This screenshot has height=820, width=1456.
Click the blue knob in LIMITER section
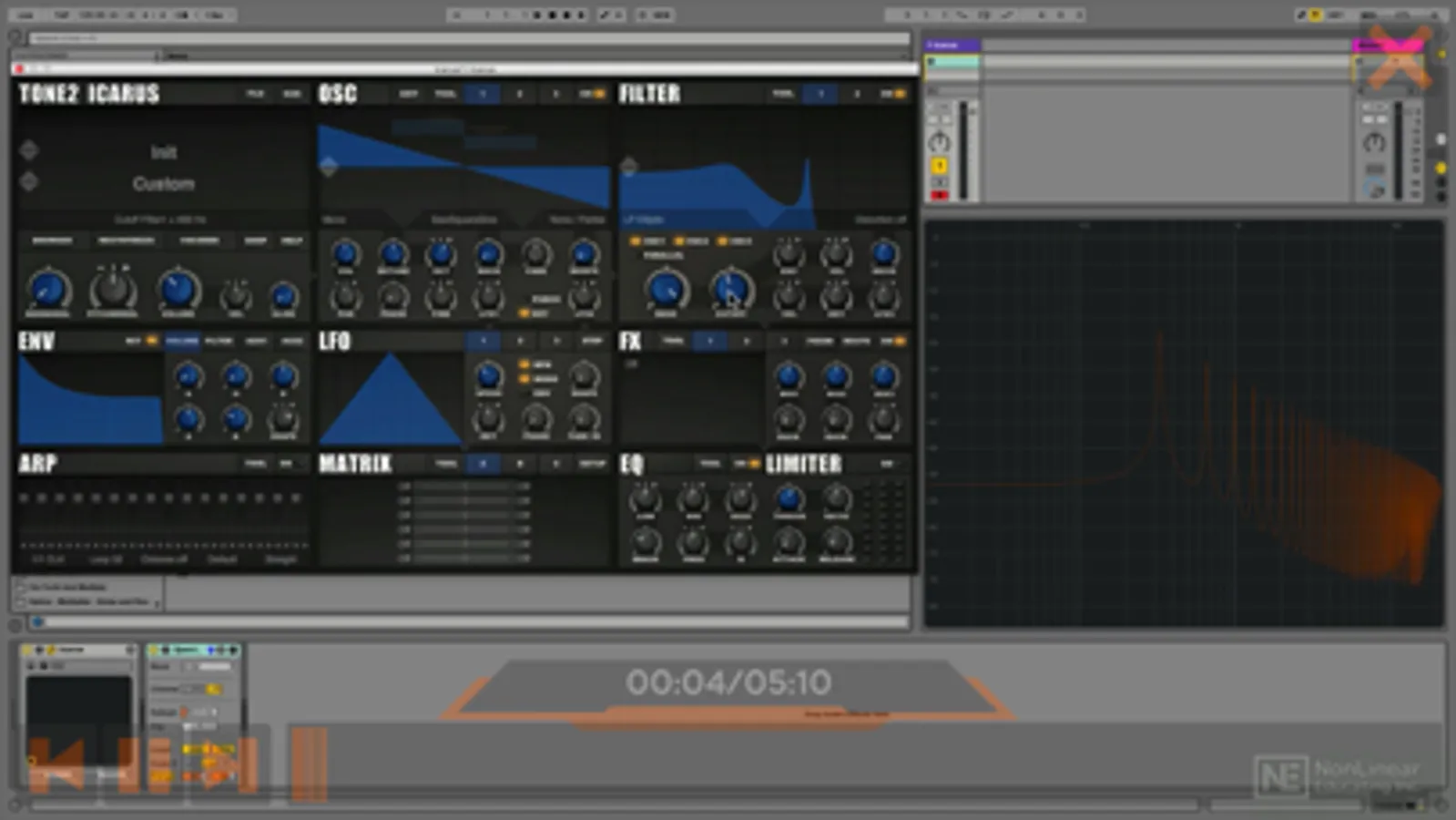[789, 498]
